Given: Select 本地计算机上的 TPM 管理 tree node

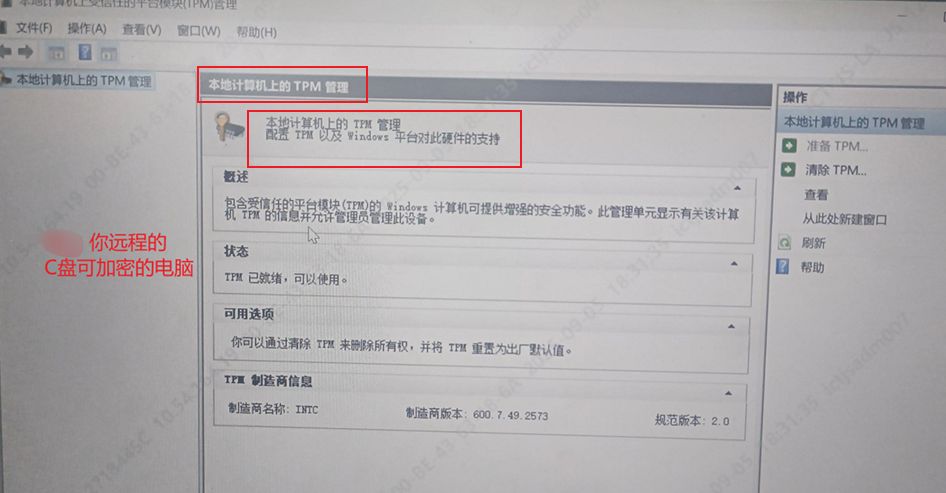Looking at the screenshot, I should (83, 80).
